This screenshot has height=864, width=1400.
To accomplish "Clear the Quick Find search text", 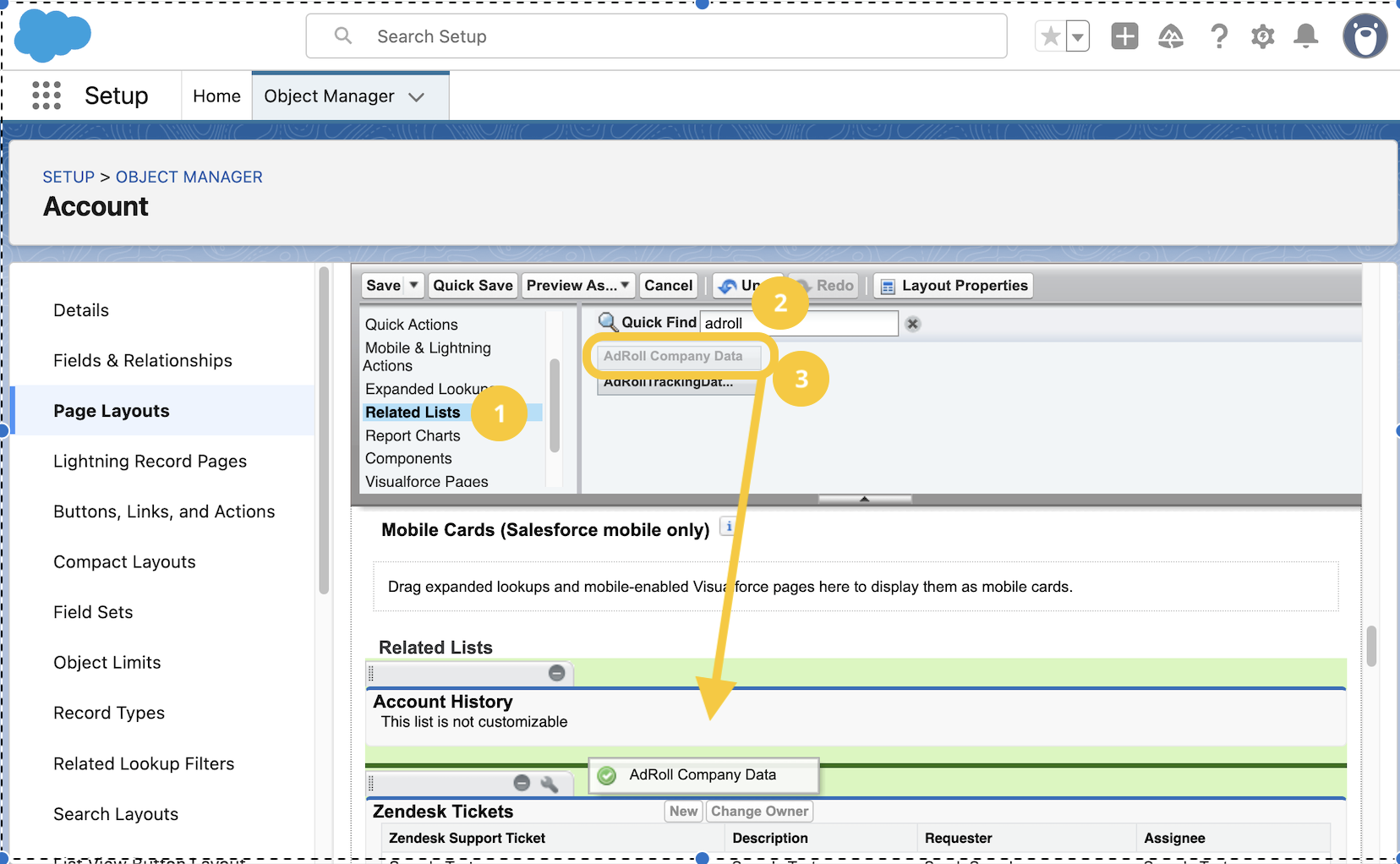I will pyautogui.click(x=913, y=324).
